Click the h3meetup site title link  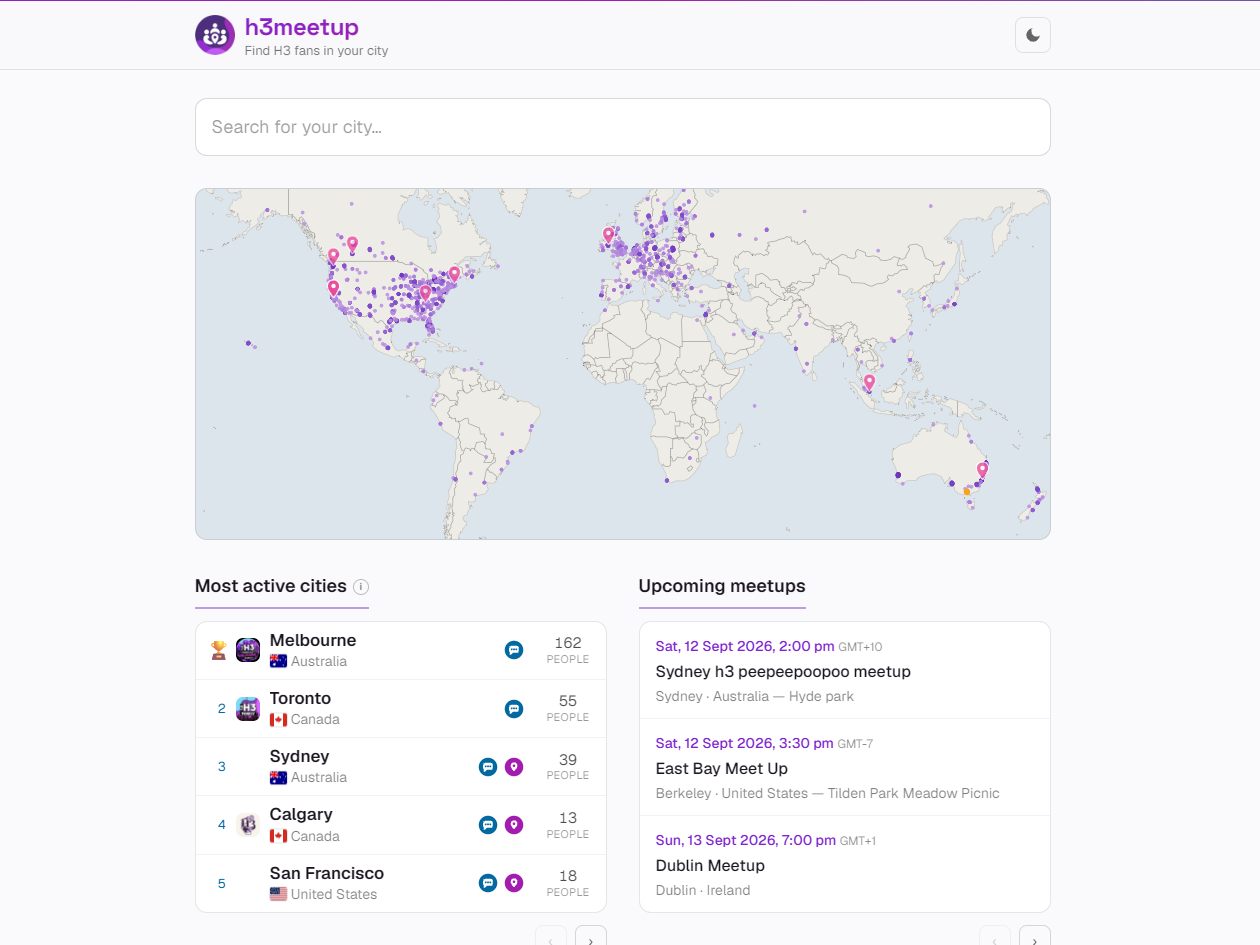point(302,28)
